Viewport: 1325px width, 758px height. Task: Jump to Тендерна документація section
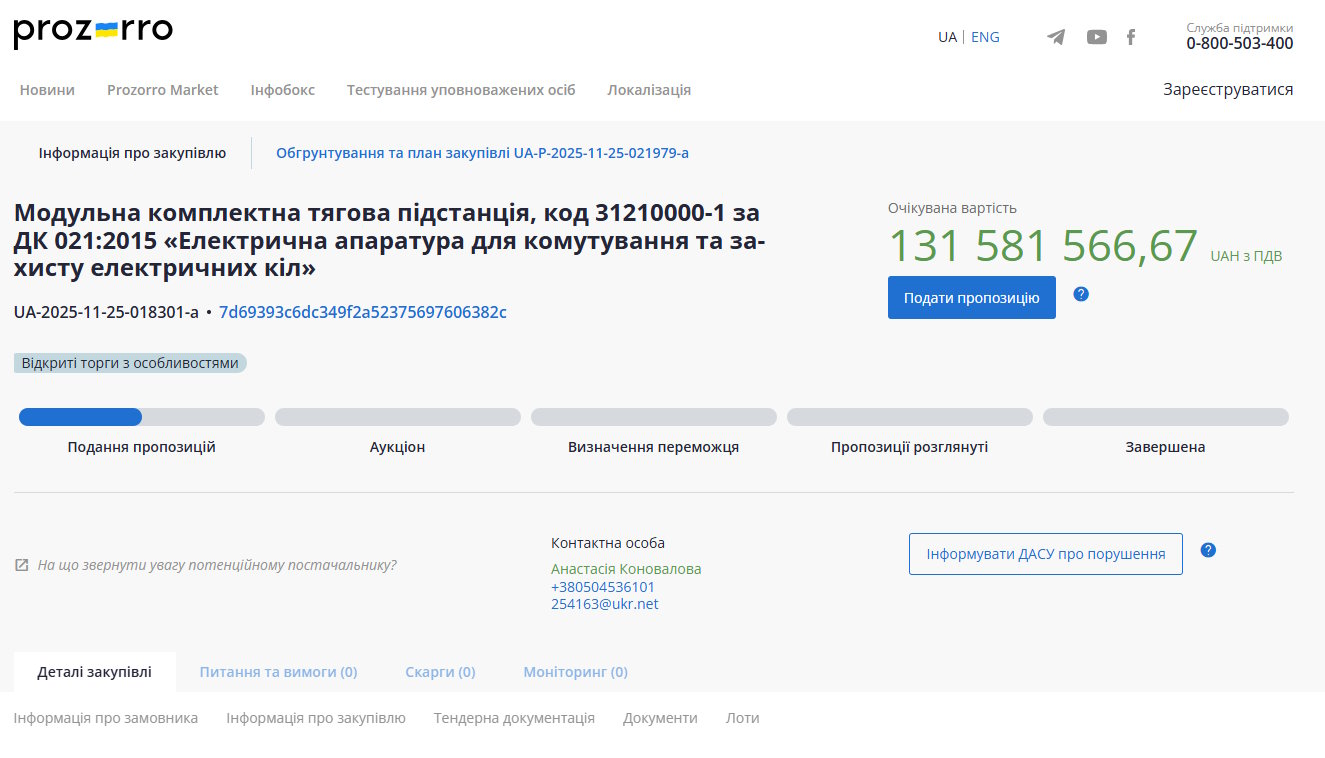(514, 718)
